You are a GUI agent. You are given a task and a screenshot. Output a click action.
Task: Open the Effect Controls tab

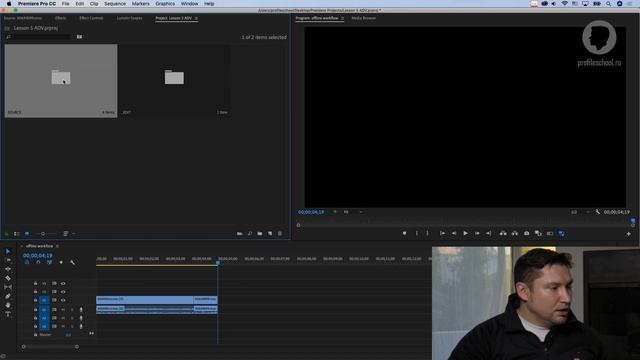point(91,18)
